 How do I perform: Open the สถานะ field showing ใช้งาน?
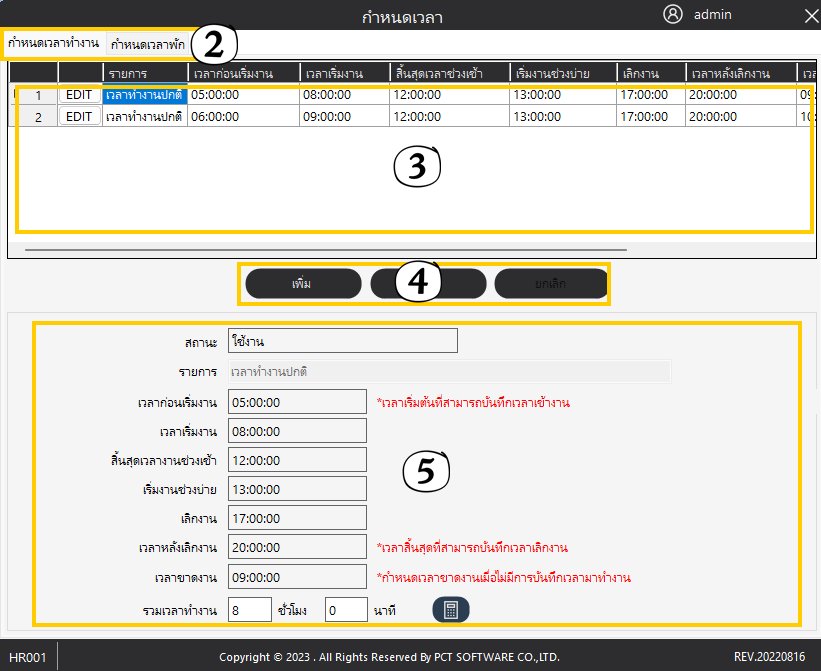click(x=342, y=341)
